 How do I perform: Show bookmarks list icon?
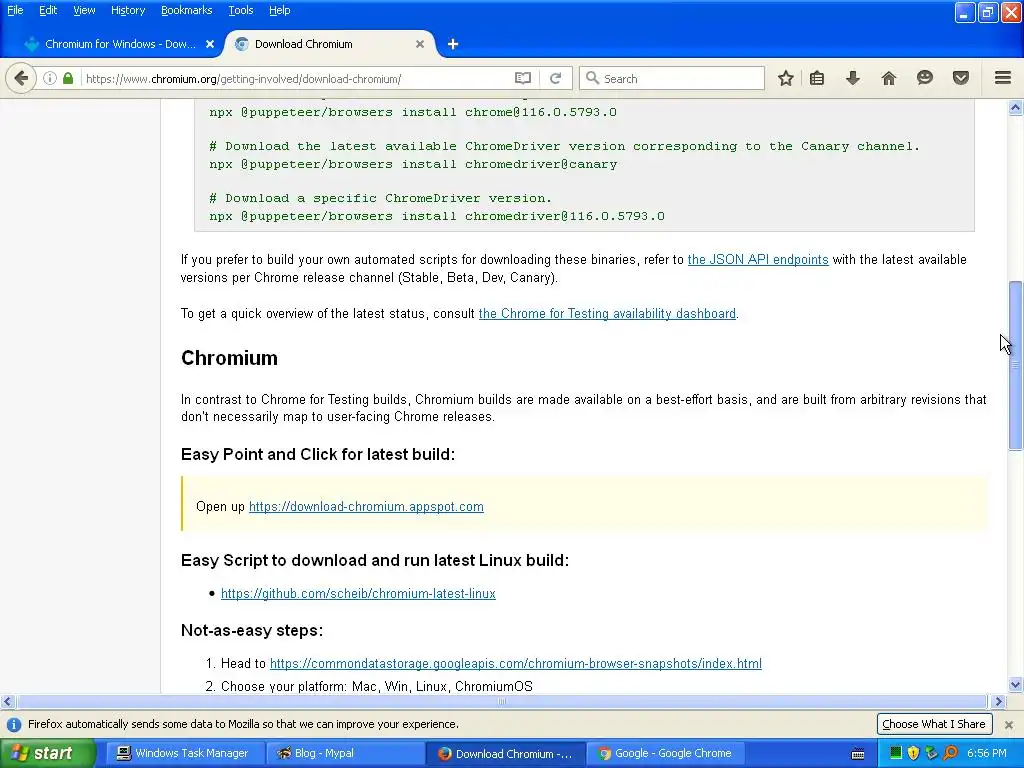pos(817,78)
